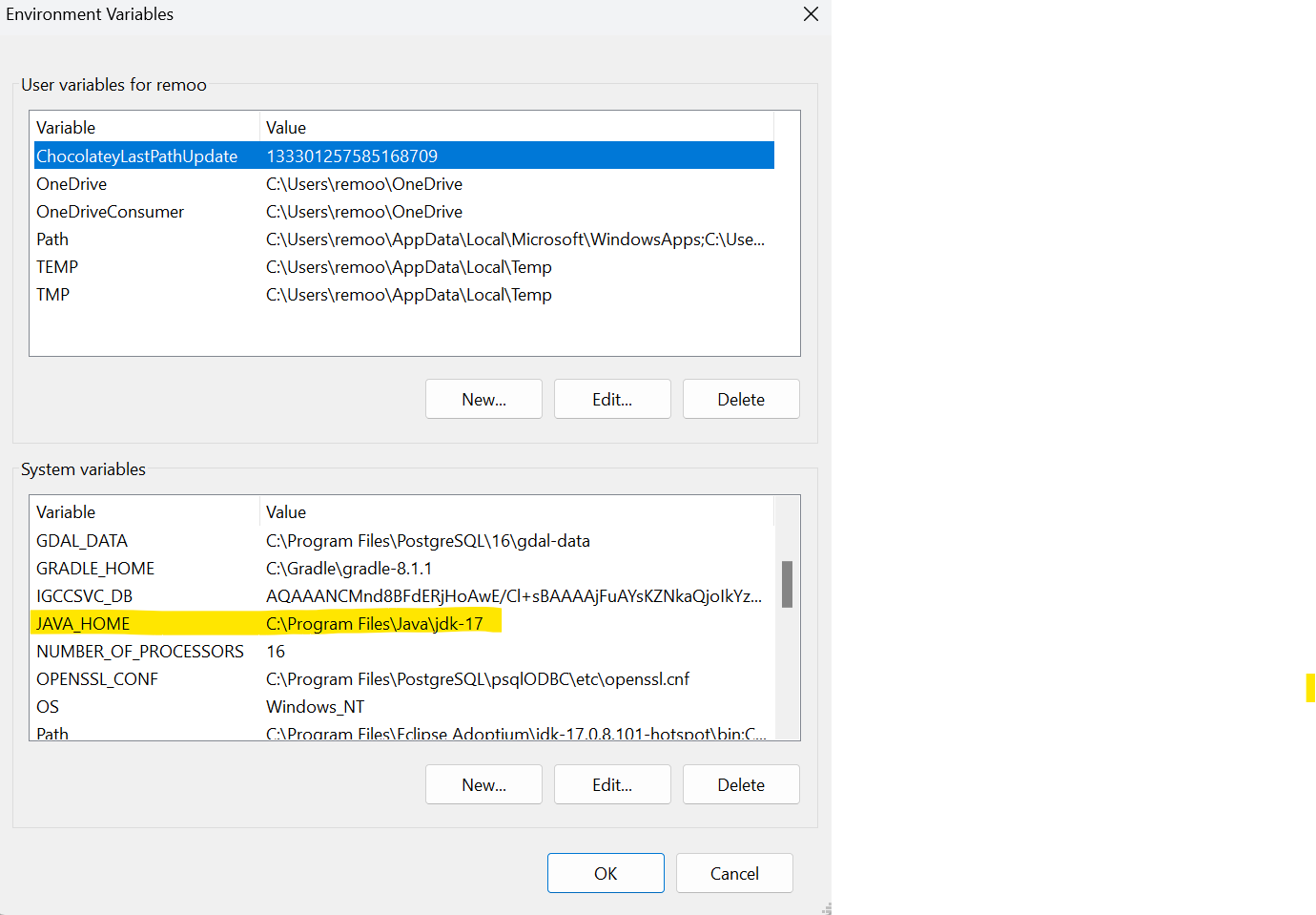Viewport: 1316px width, 915px height.
Task: Select the OneDrive user variable row
Action: click(x=403, y=183)
